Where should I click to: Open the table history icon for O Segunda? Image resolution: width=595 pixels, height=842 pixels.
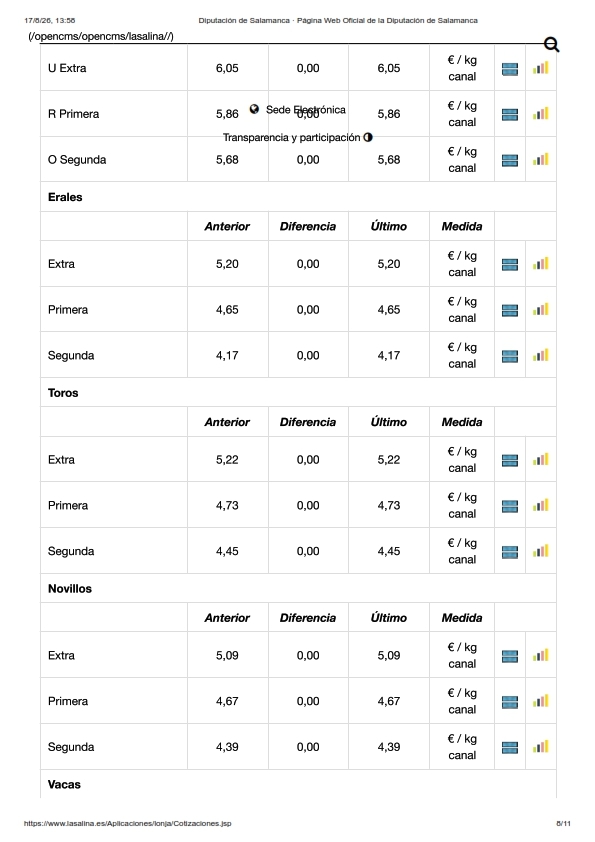coord(510,160)
